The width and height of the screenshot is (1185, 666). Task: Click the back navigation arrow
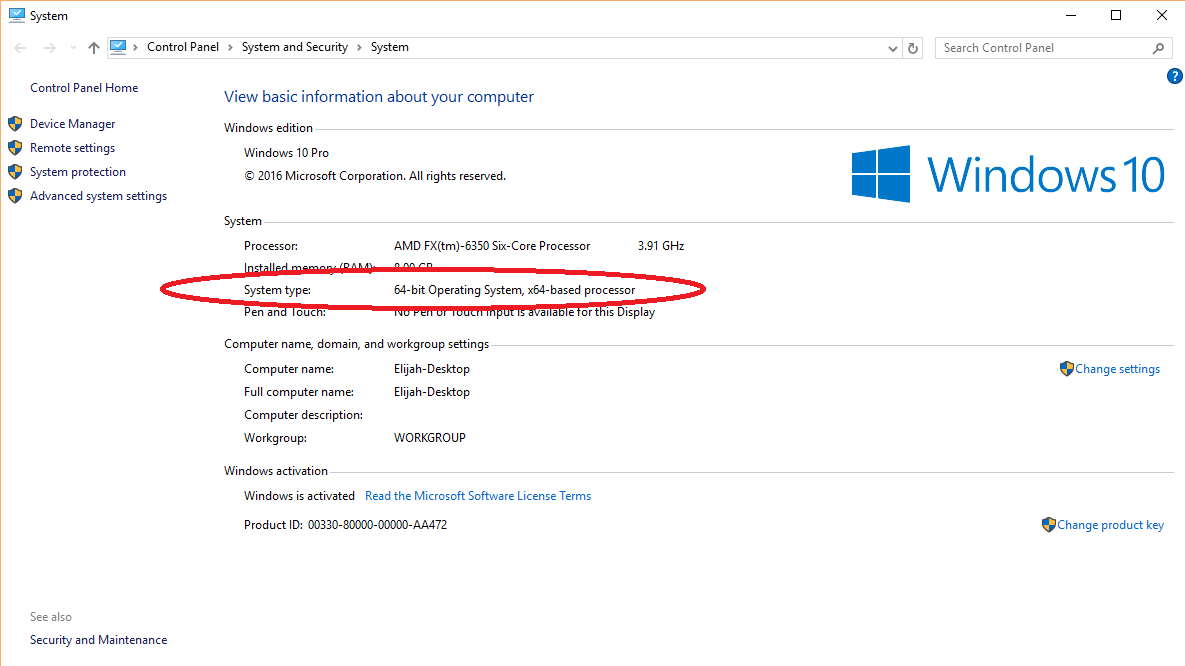(x=20, y=48)
